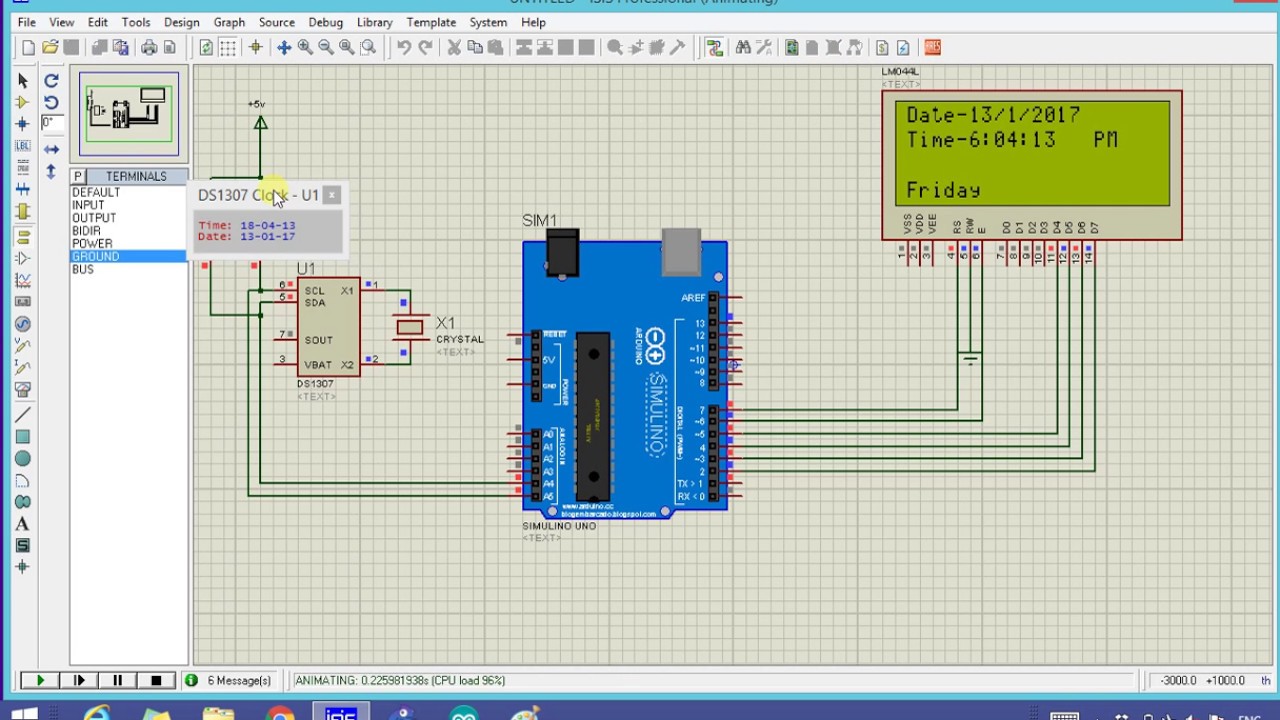Image resolution: width=1280 pixels, height=720 pixels.
Task: Select junction dot mode
Action: (x=23, y=124)
